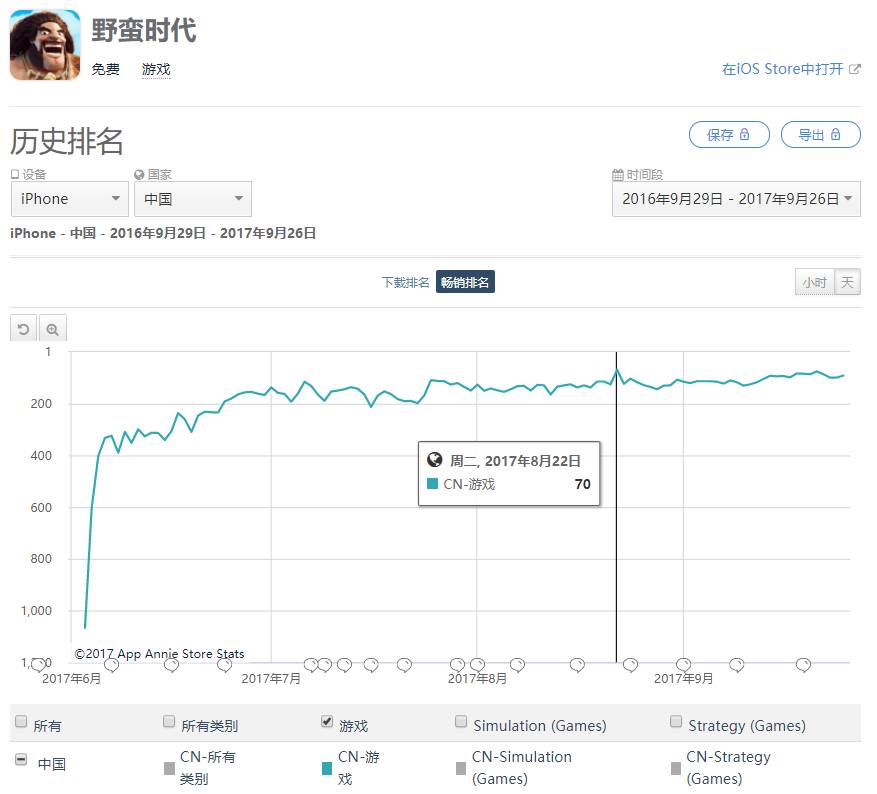The width and height of the screenshot is (877, 794).
Task: Switch to 下载排名 download ranking tab
Action: point(406,282)
